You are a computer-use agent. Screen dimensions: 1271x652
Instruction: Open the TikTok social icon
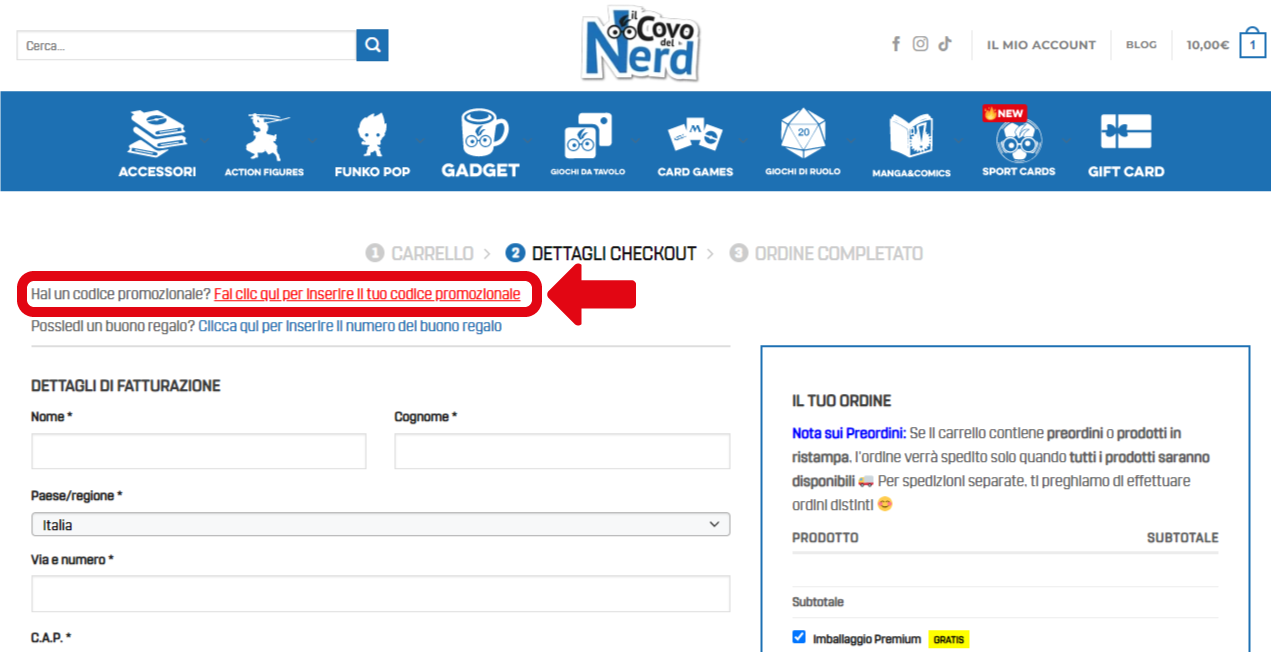tap(945, 44)
